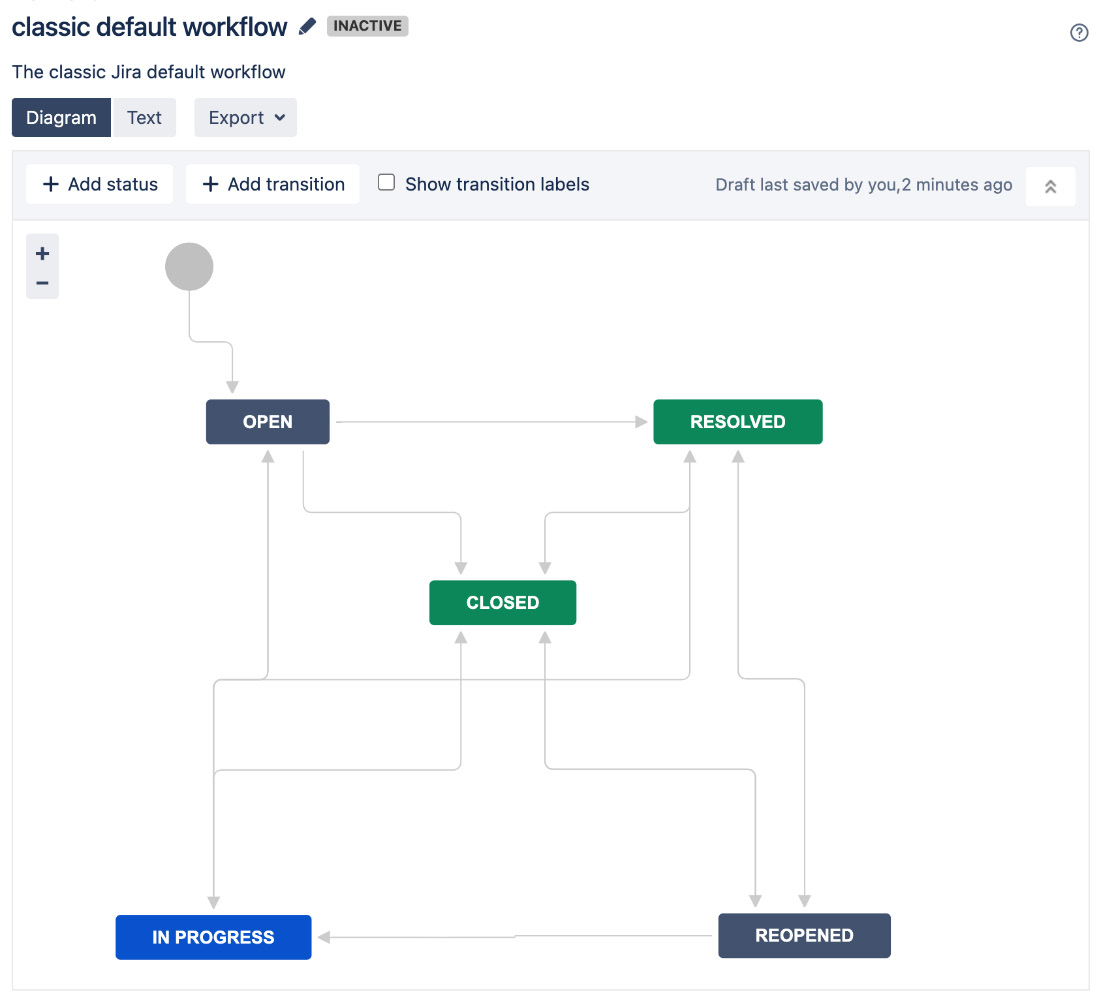Select the Open to Resolved transition arrow

(491, 422)
